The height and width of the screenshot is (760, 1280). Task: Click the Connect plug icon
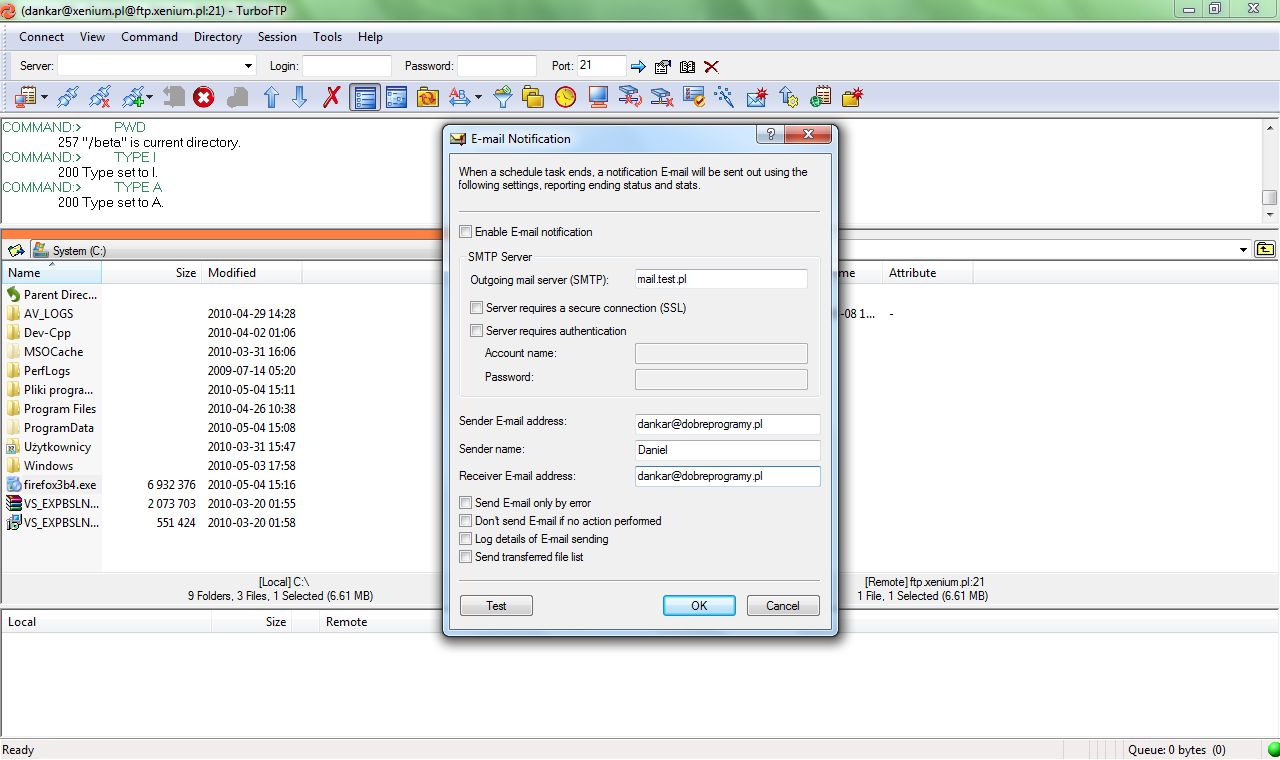pyautogui.click(x=67, y=97)
